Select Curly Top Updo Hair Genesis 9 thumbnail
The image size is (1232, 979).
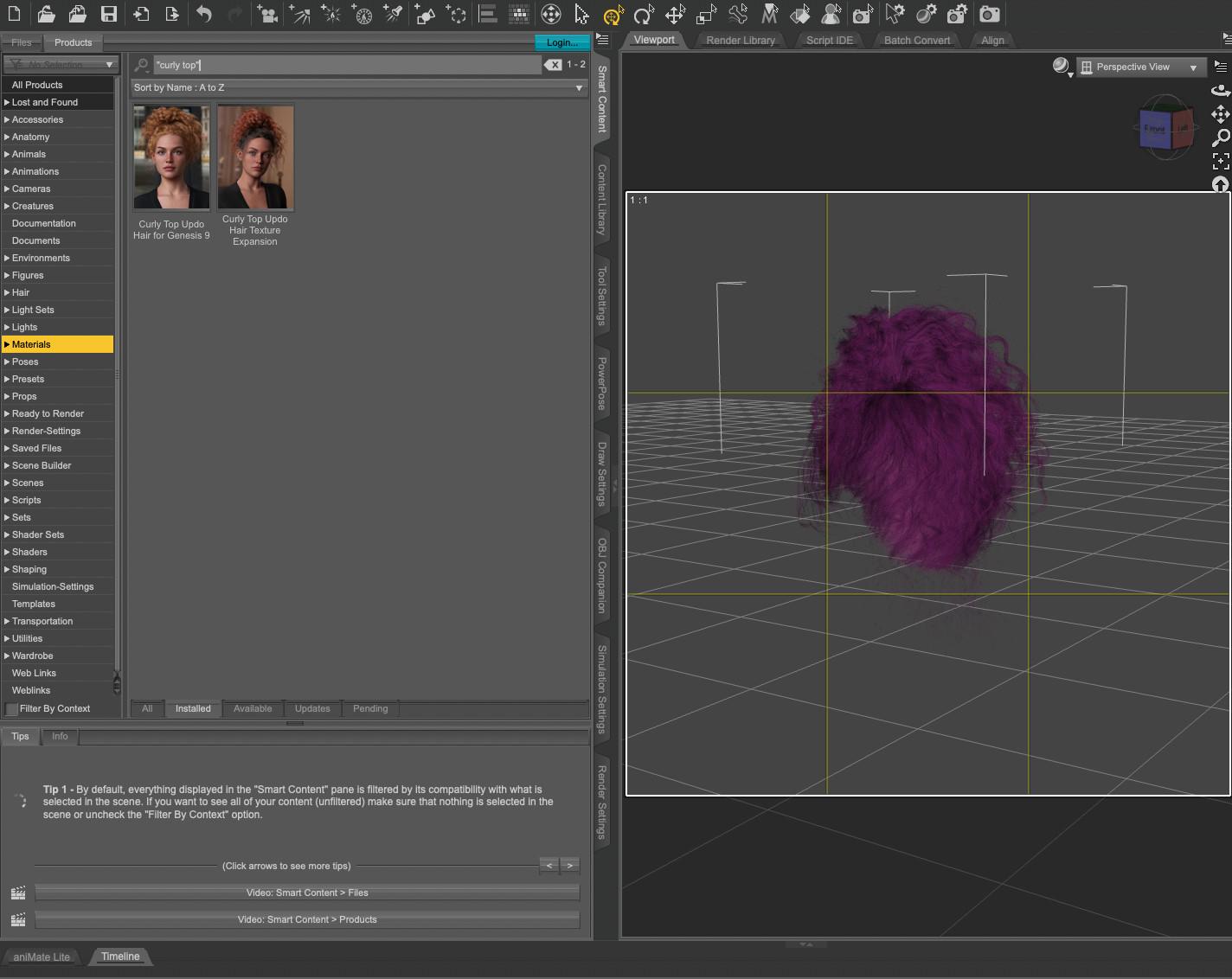coord(171,157)
